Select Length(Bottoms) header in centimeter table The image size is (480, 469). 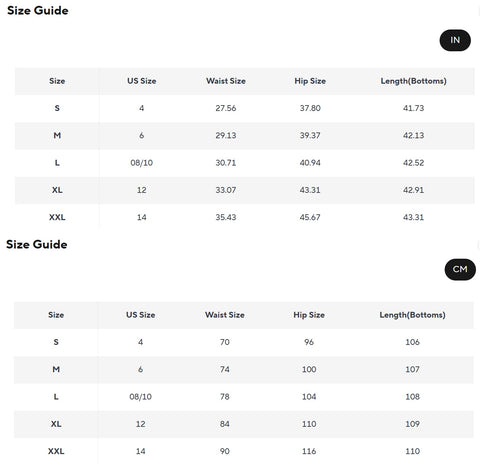tap(412, 315)
